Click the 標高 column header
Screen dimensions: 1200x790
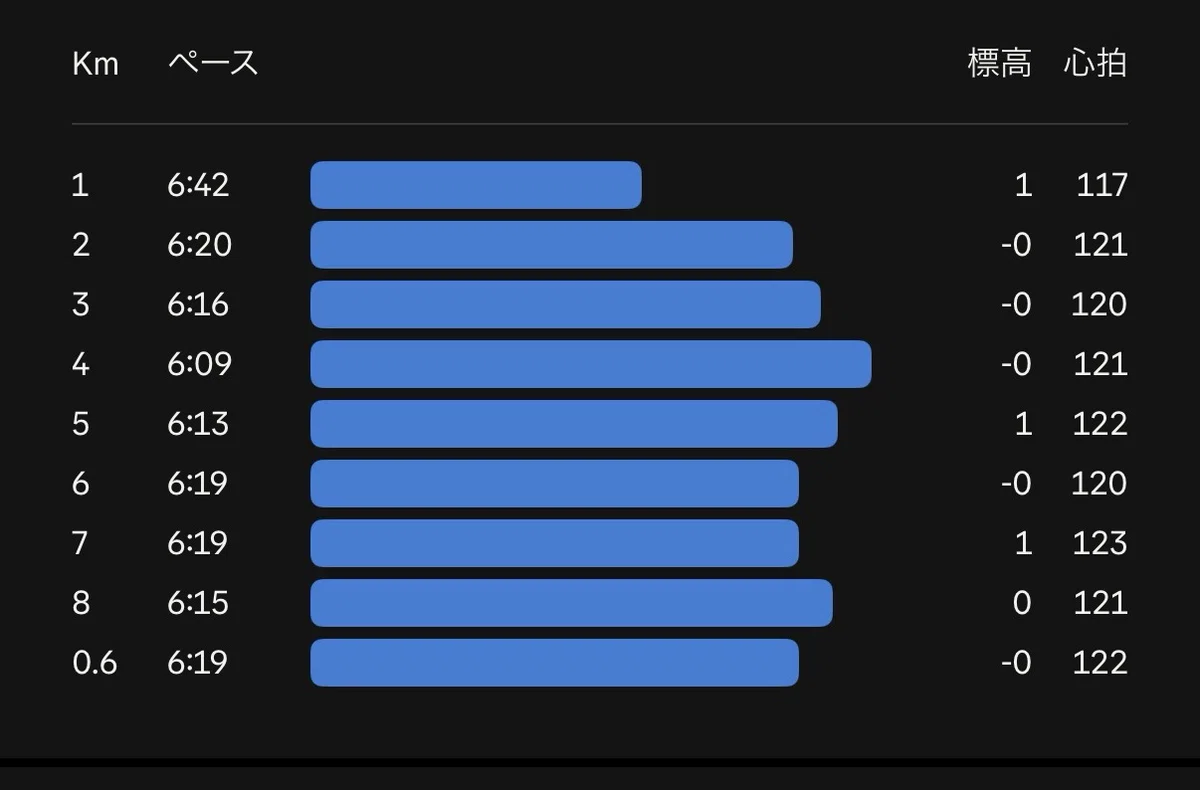(x=999, y=64)
